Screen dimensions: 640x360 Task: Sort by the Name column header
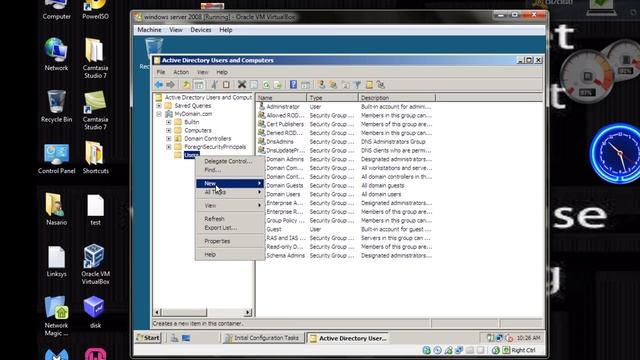[x=281, y=98]
